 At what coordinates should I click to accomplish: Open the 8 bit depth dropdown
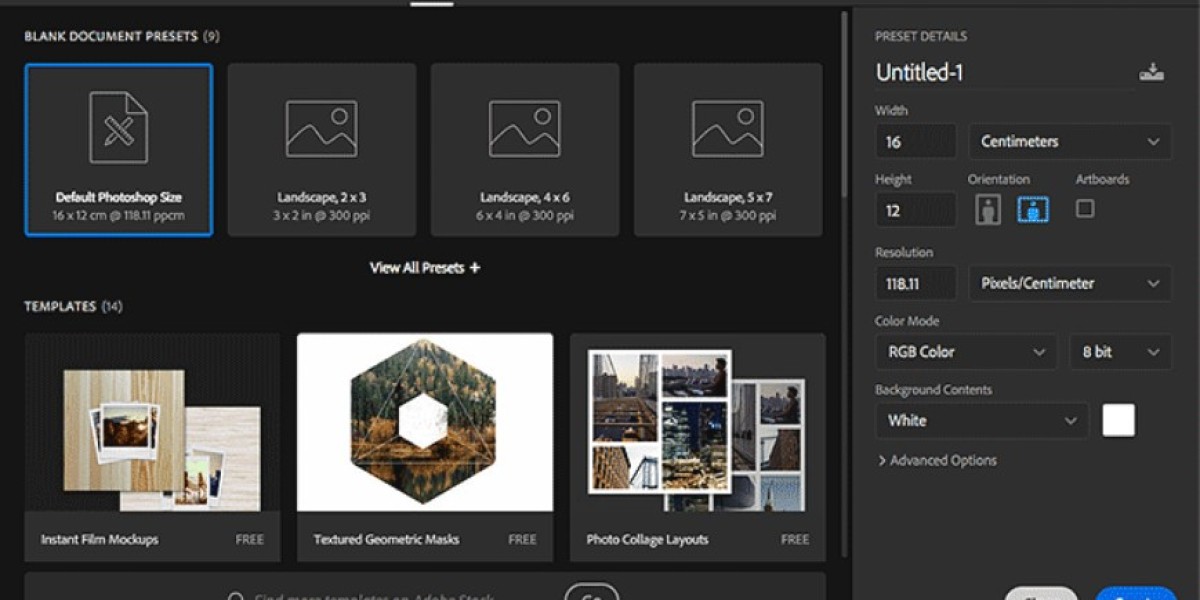[1120, 352]
